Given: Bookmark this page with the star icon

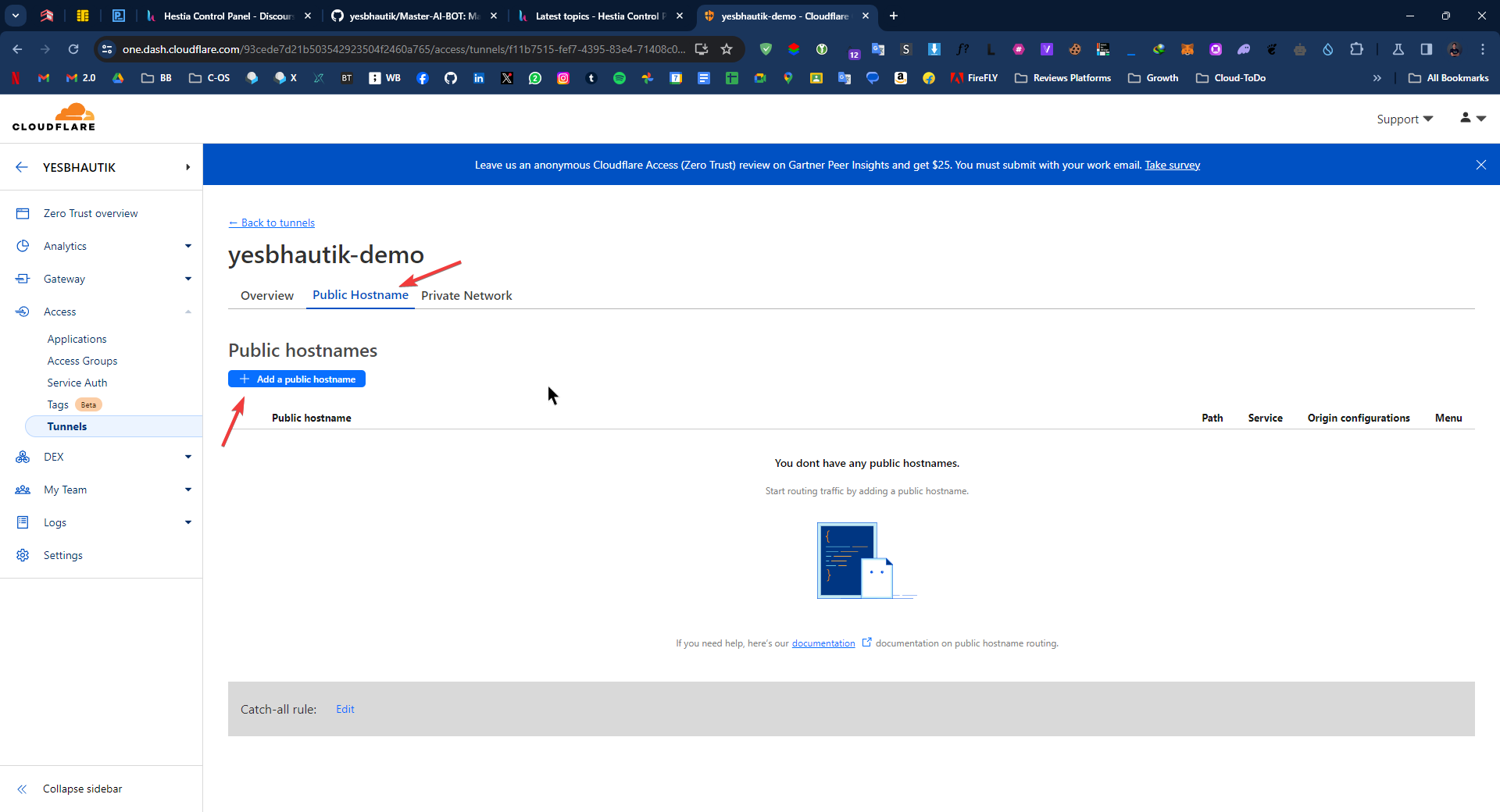Looking at the screenshot, I should point(727,49).
